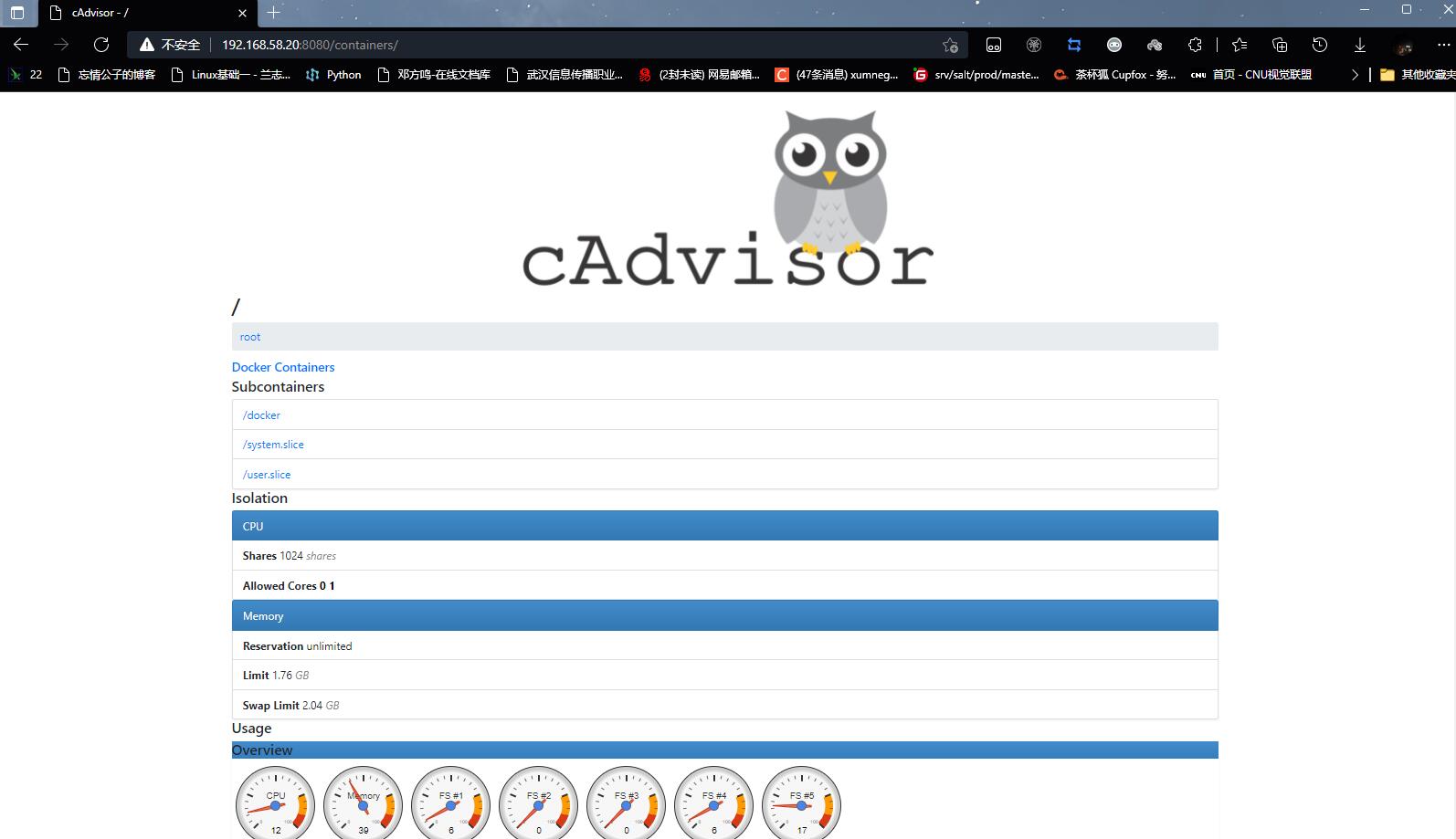This screenshot has width=1456, height=839.
Task: Open the bookmark labeled 22
Action: [26, 75]
